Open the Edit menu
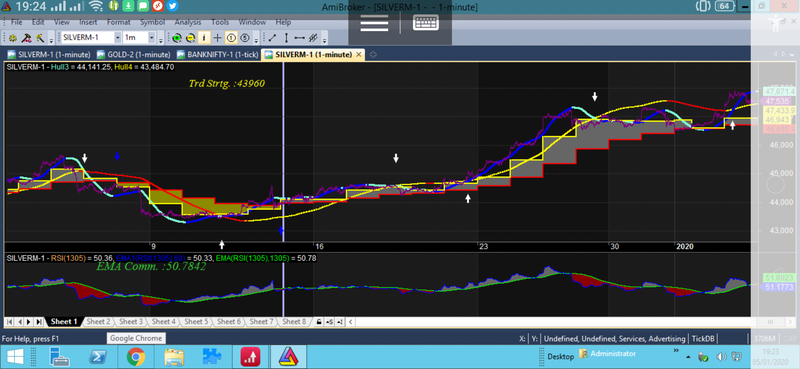 coord(38,22)
